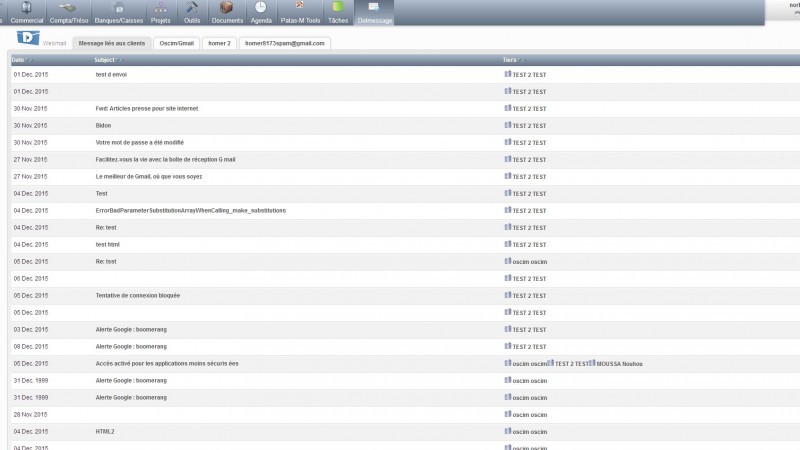
Task: Open the ErrorBadParameterSubstitutionArray message
Action: coord(191,211)
